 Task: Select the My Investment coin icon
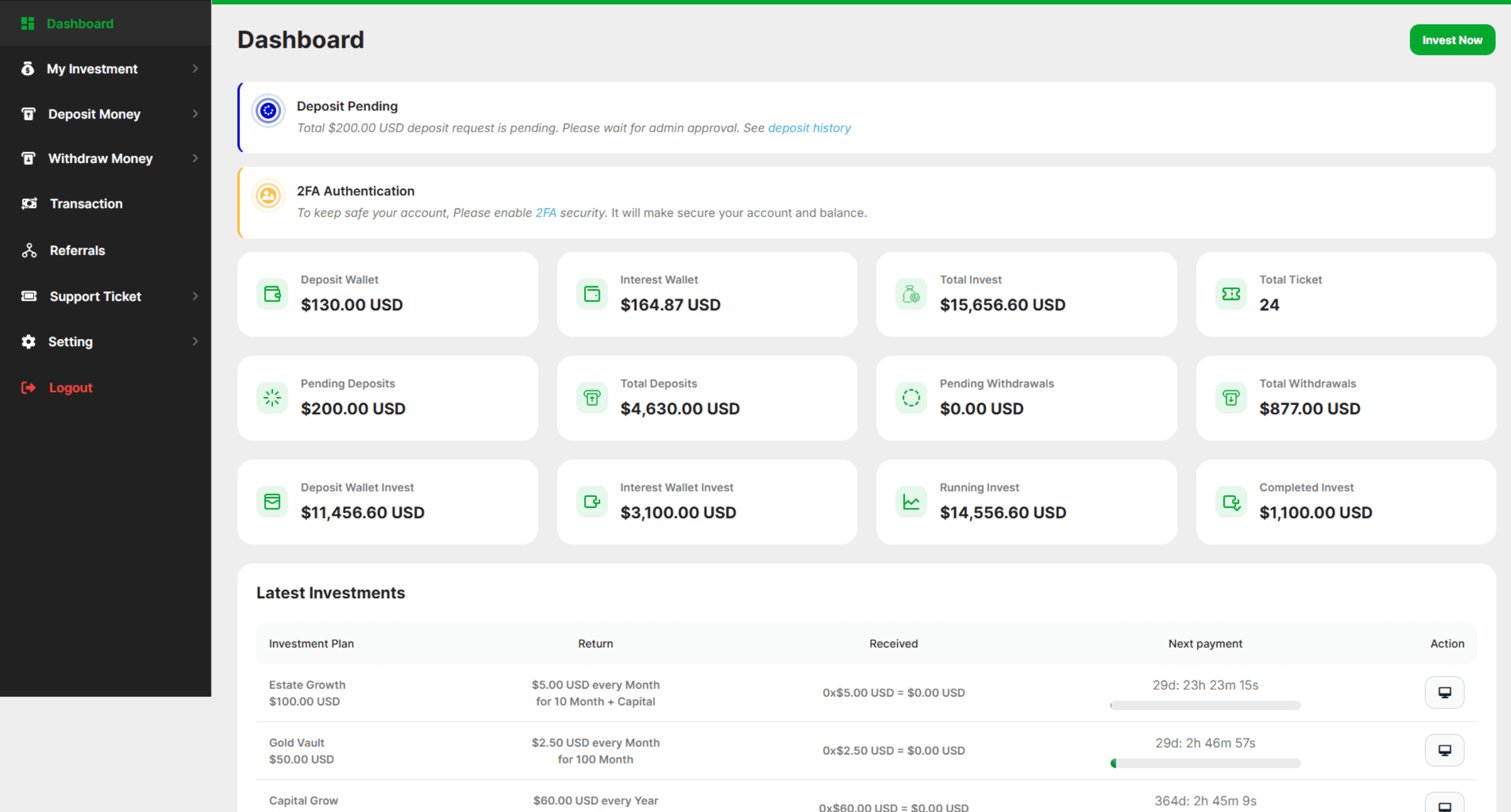[x=28, y=69]
